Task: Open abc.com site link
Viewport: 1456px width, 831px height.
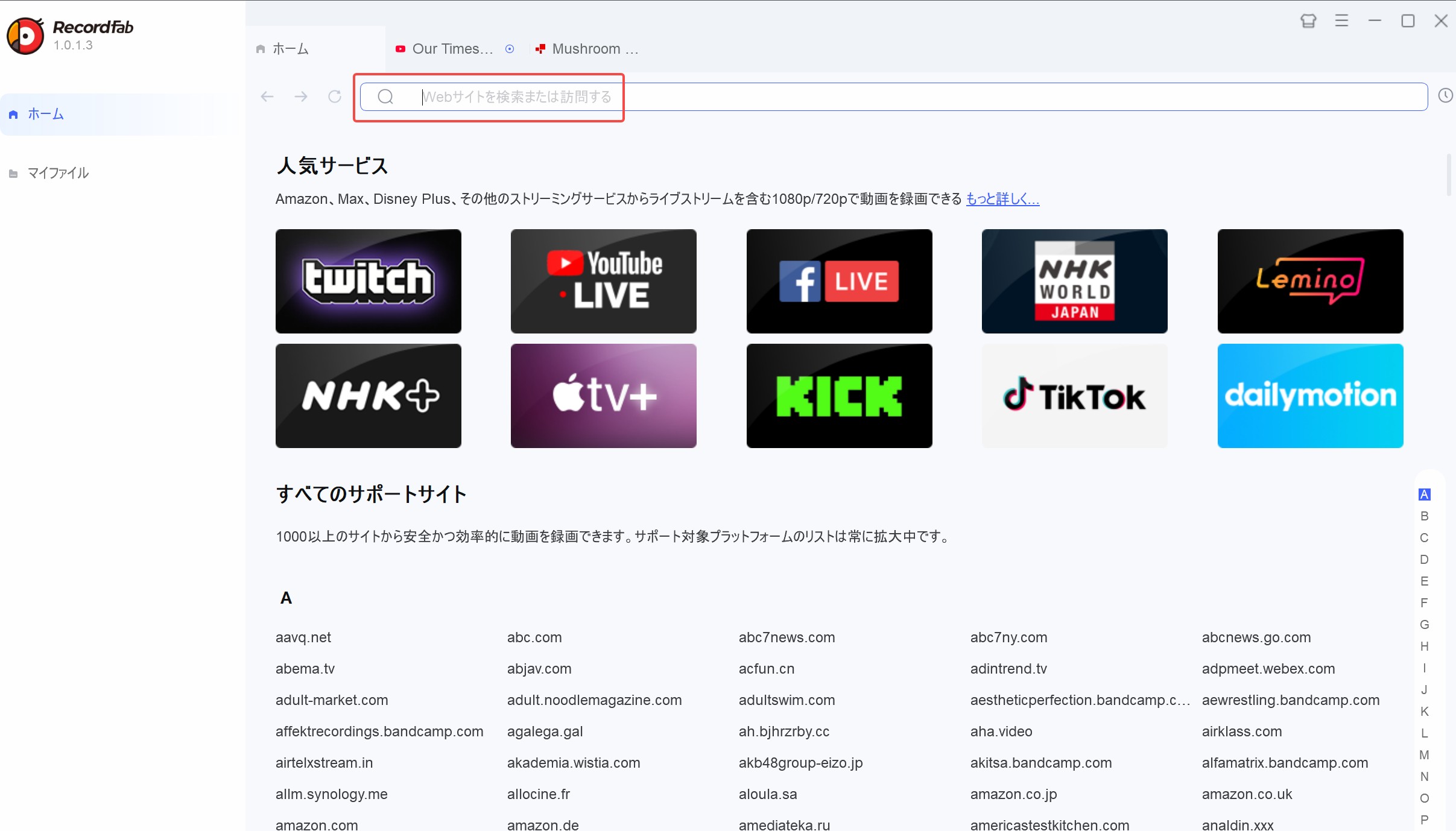Action: tap(534, 637)
